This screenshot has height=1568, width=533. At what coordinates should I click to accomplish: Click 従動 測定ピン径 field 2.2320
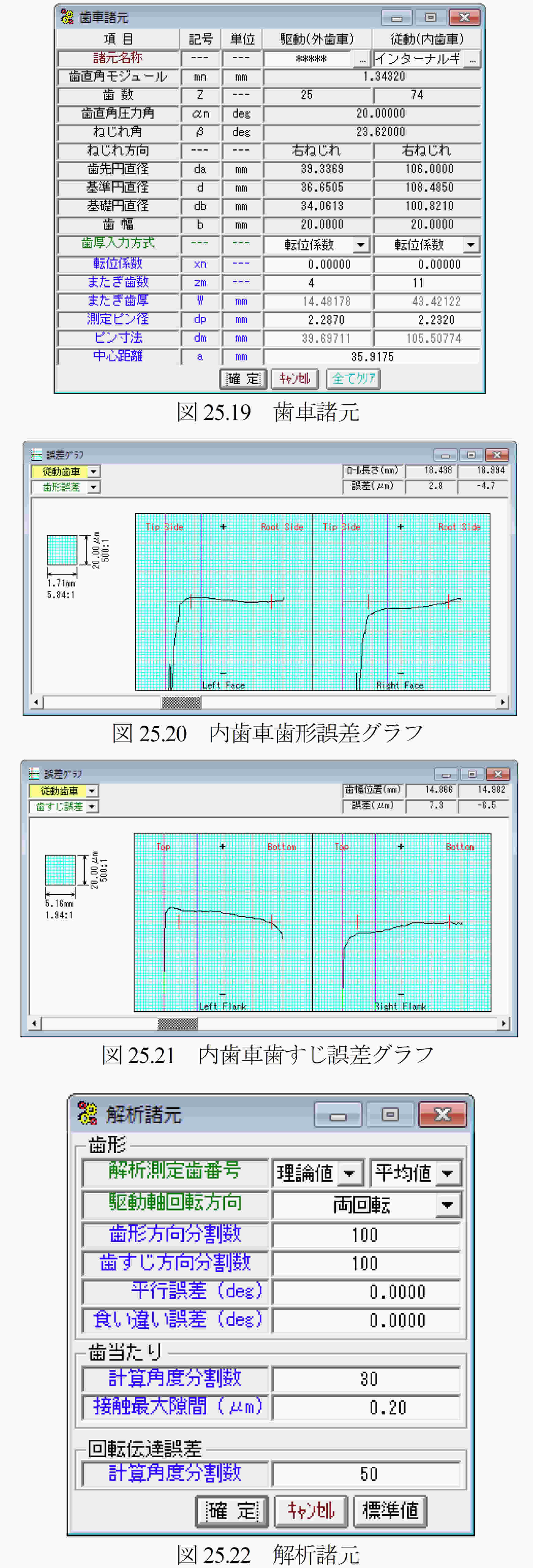[x=427, y=320]
